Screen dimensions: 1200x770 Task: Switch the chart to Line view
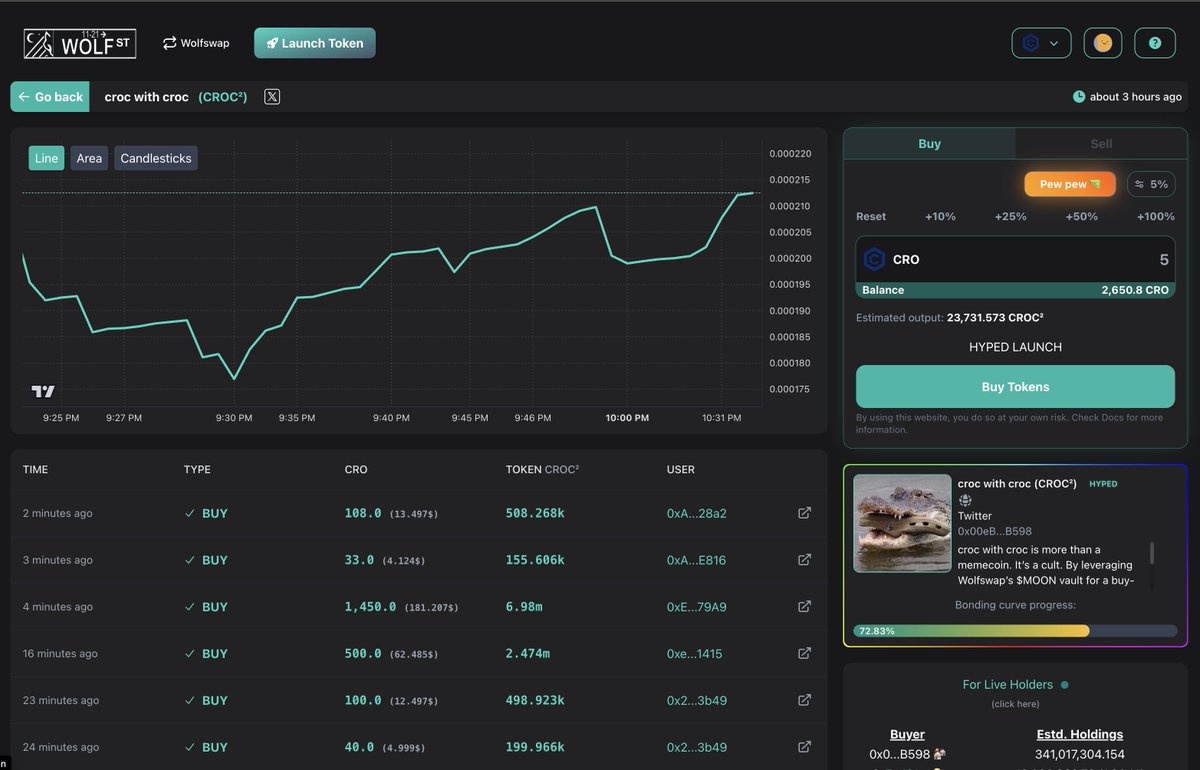pyautogui.click(x=46, y=158)
